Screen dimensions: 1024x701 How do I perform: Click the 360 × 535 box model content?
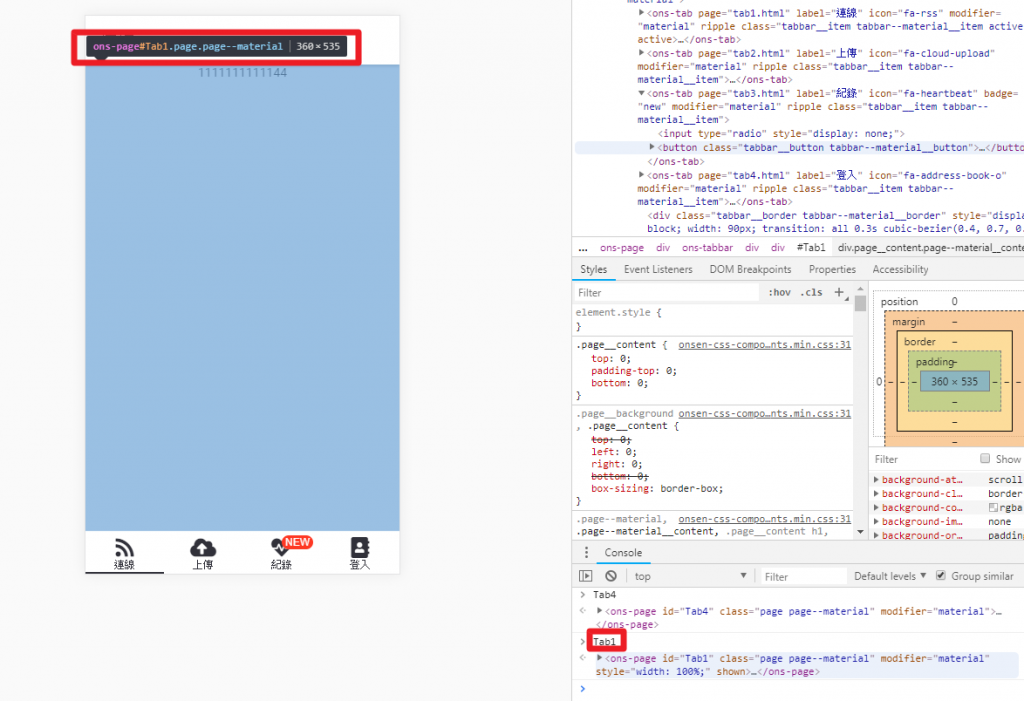(x=954, y=382)
